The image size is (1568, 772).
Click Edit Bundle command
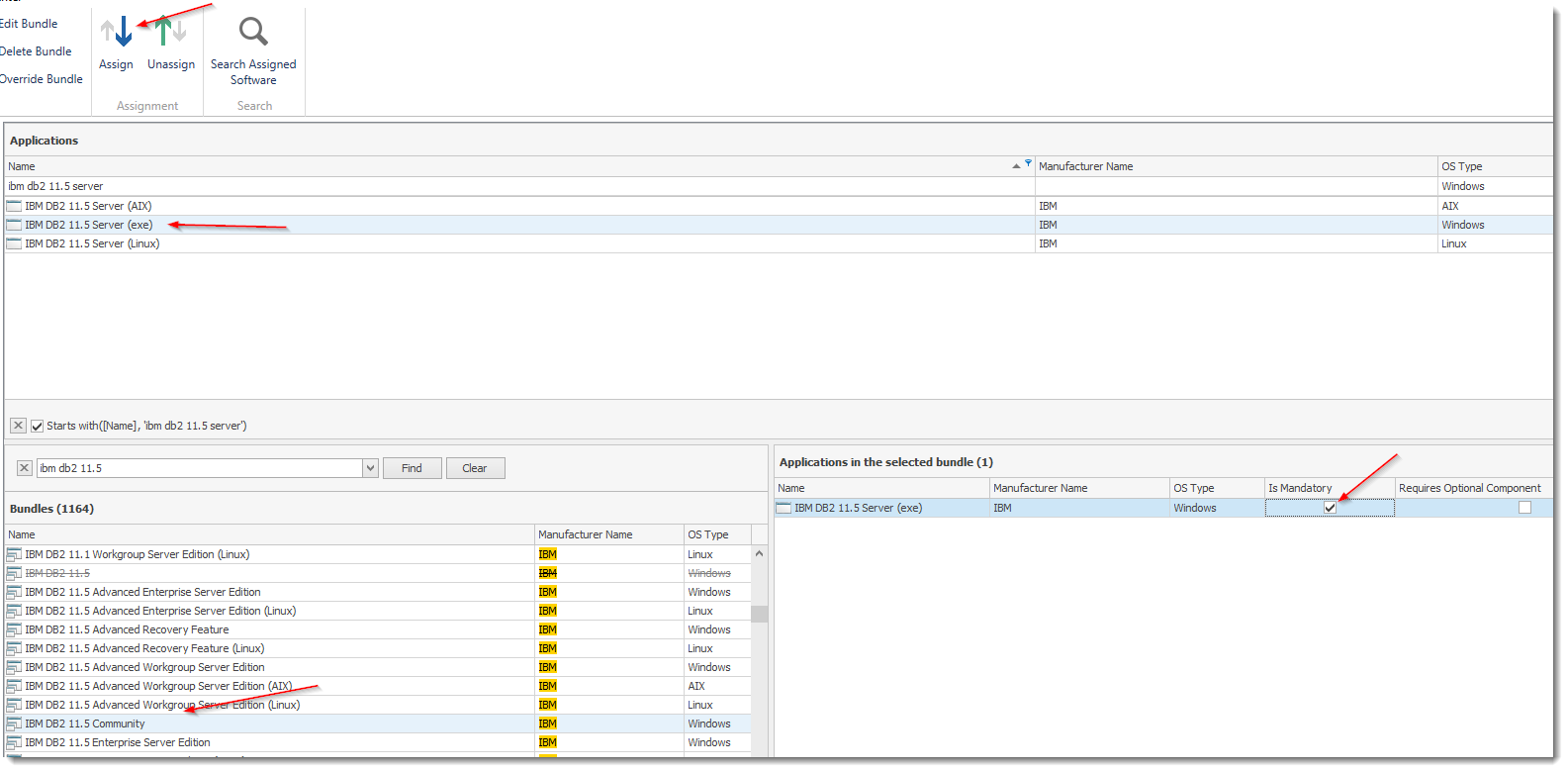tap(29, 24)
